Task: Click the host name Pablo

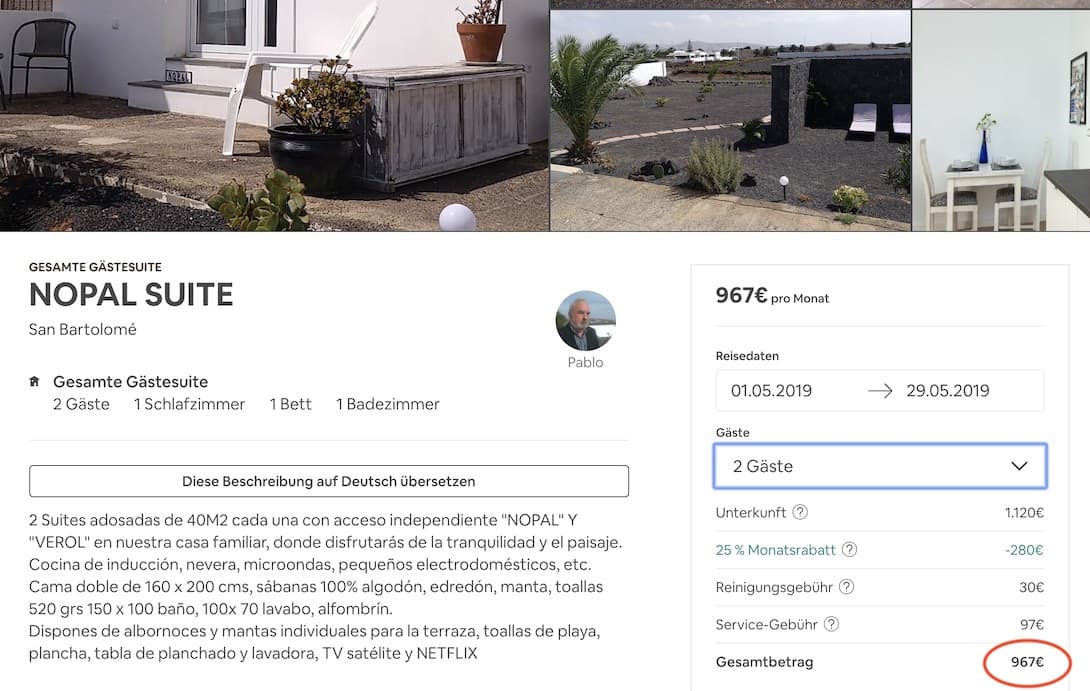Action: [585, 362]
